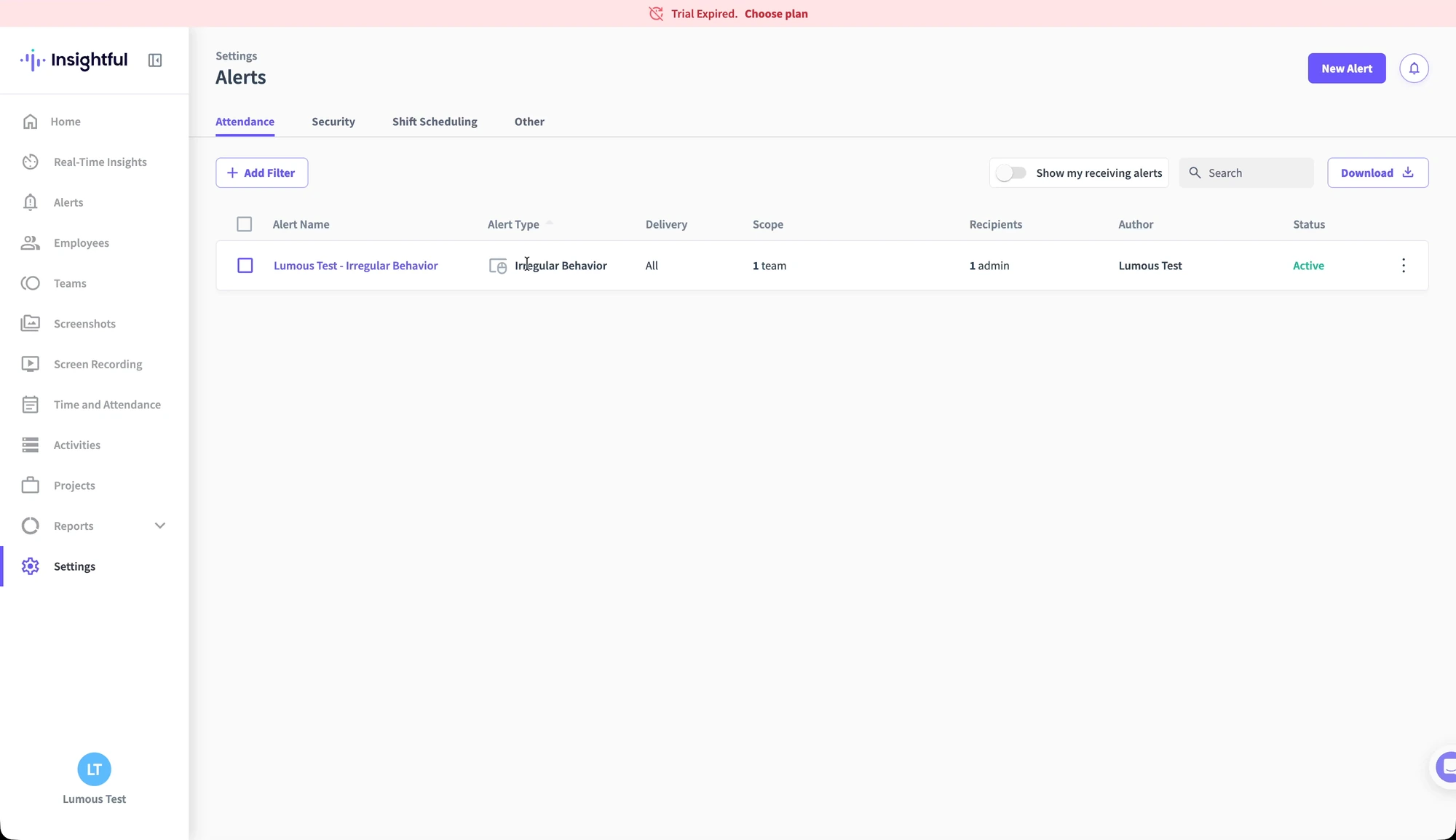Click the Insightful logo
The width and height of the screenshot is (1456, 840).
tap(74, 60)
